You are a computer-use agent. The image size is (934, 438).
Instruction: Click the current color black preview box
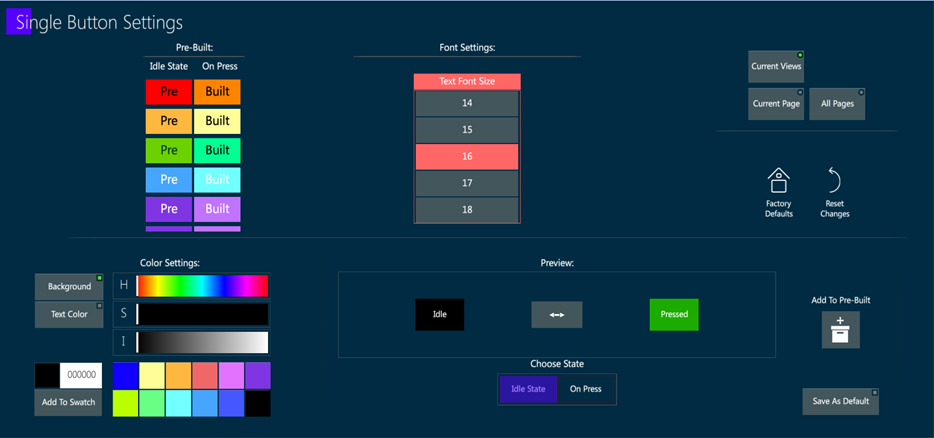[x=47, y=375]
